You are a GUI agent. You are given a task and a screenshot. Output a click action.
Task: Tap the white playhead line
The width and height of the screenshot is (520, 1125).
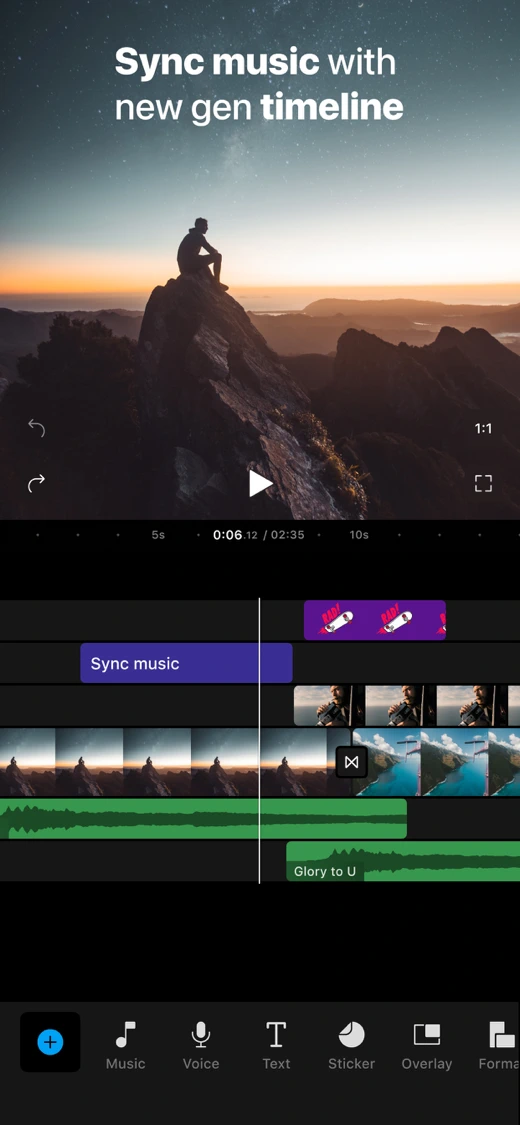(x=259, y=740)
